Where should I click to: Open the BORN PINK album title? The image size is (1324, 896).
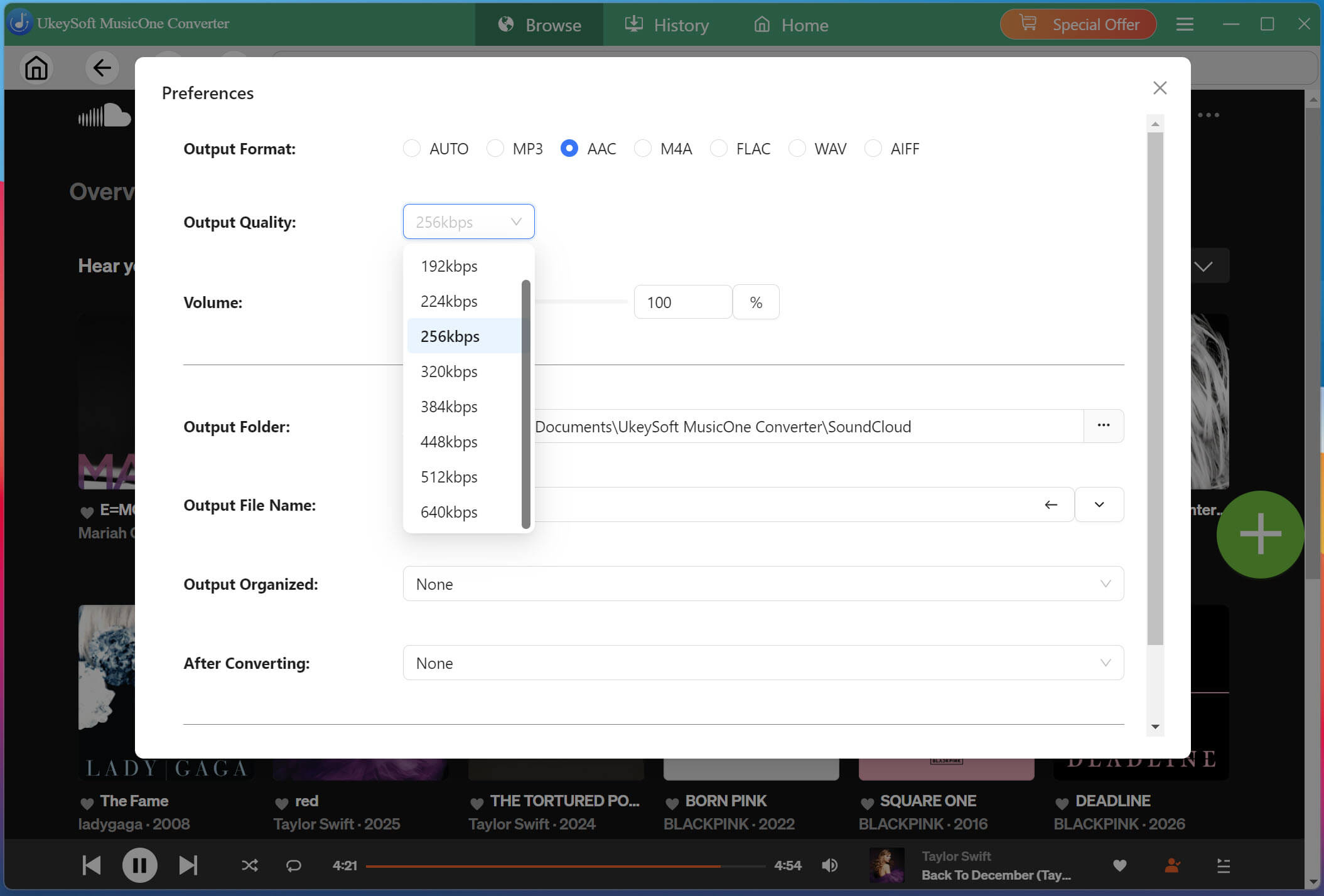point(726,801)
